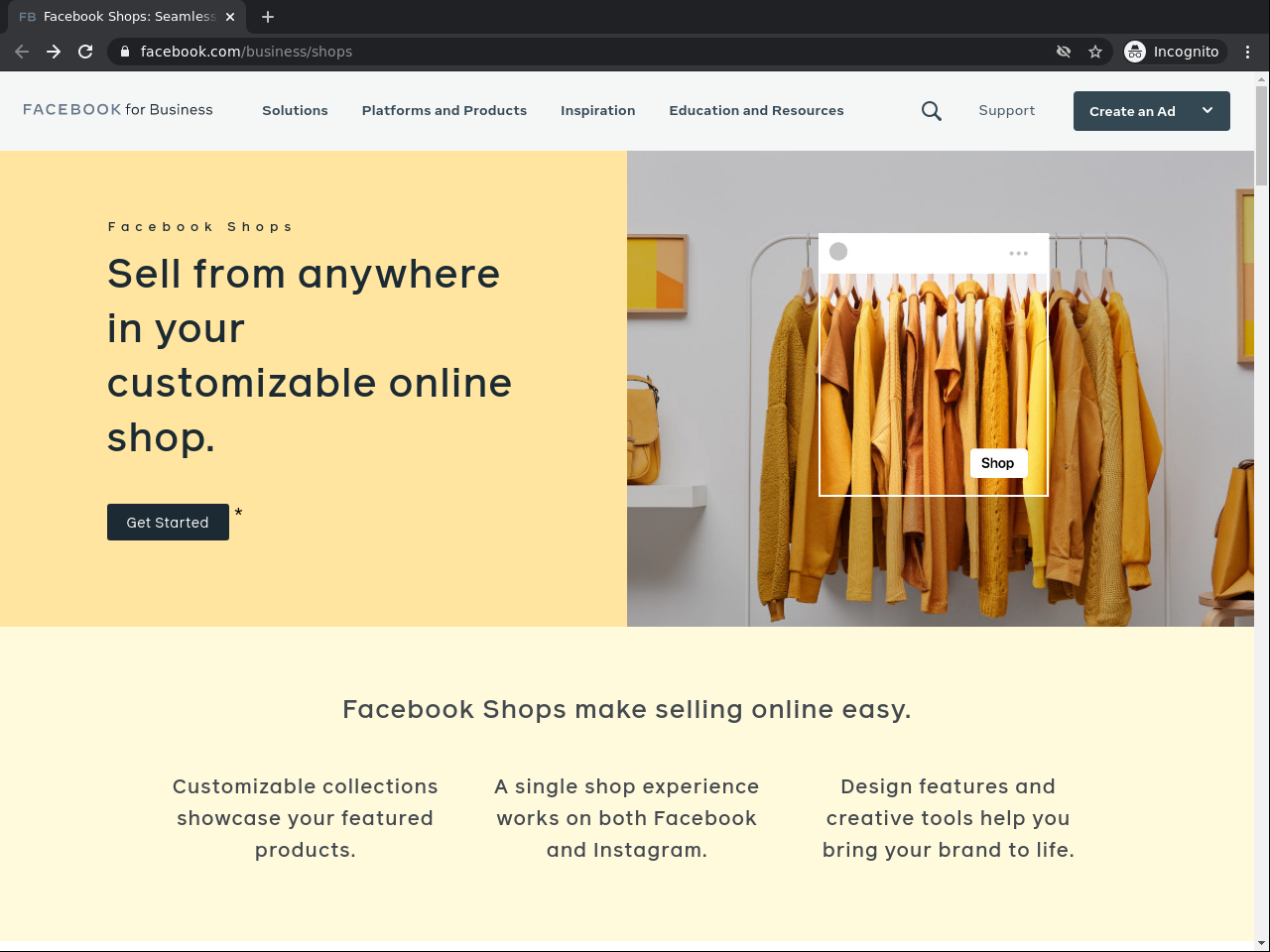Click the Get Started button
This screenshot has width=1270, height=952.
click(x=168, y=523)
